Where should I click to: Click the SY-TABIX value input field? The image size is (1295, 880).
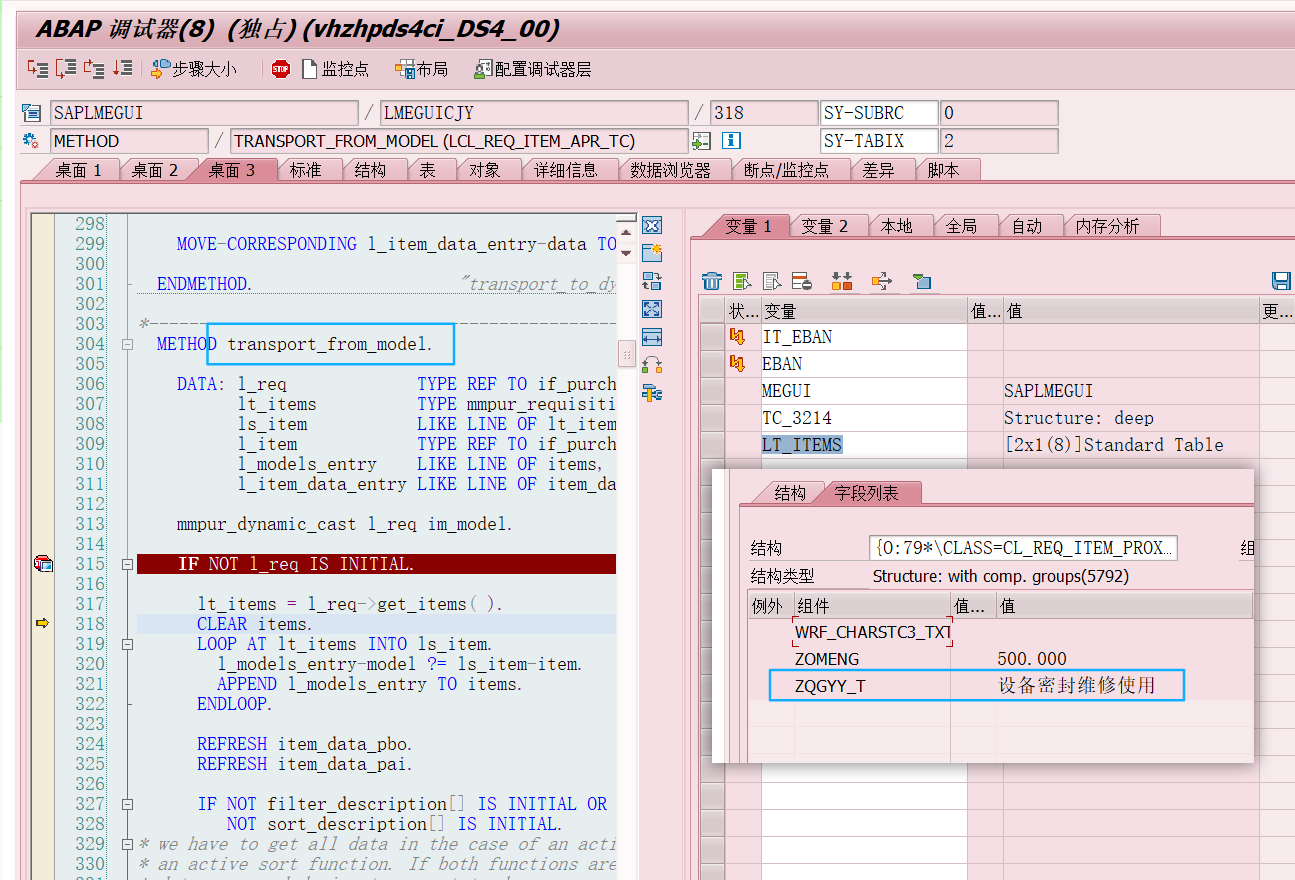point(997,140)
